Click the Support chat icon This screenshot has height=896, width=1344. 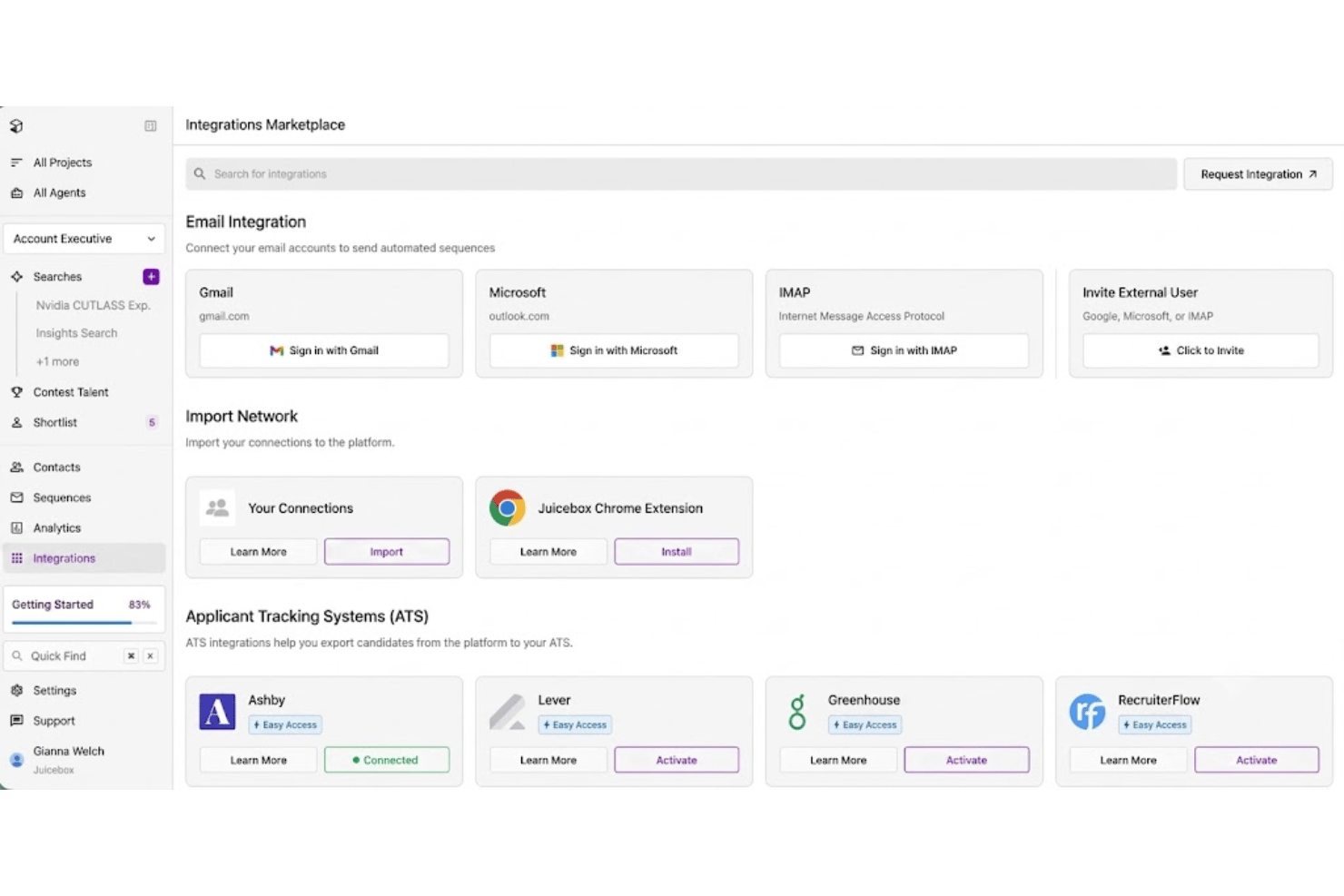pyautogui.click(x=16, y=720)
